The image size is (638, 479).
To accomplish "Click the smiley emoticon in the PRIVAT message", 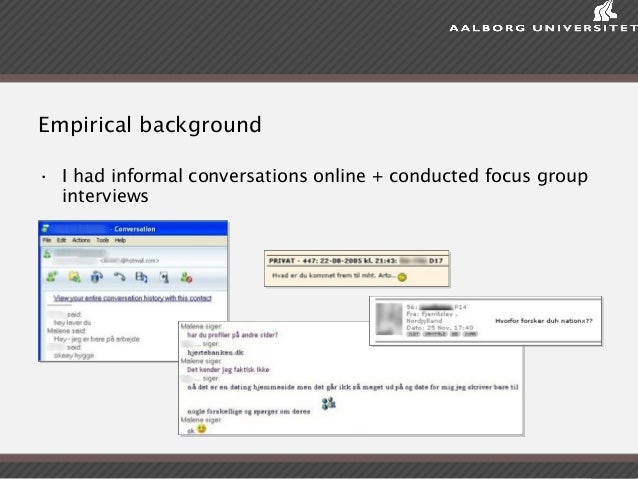I will click(x=402, y=277).
